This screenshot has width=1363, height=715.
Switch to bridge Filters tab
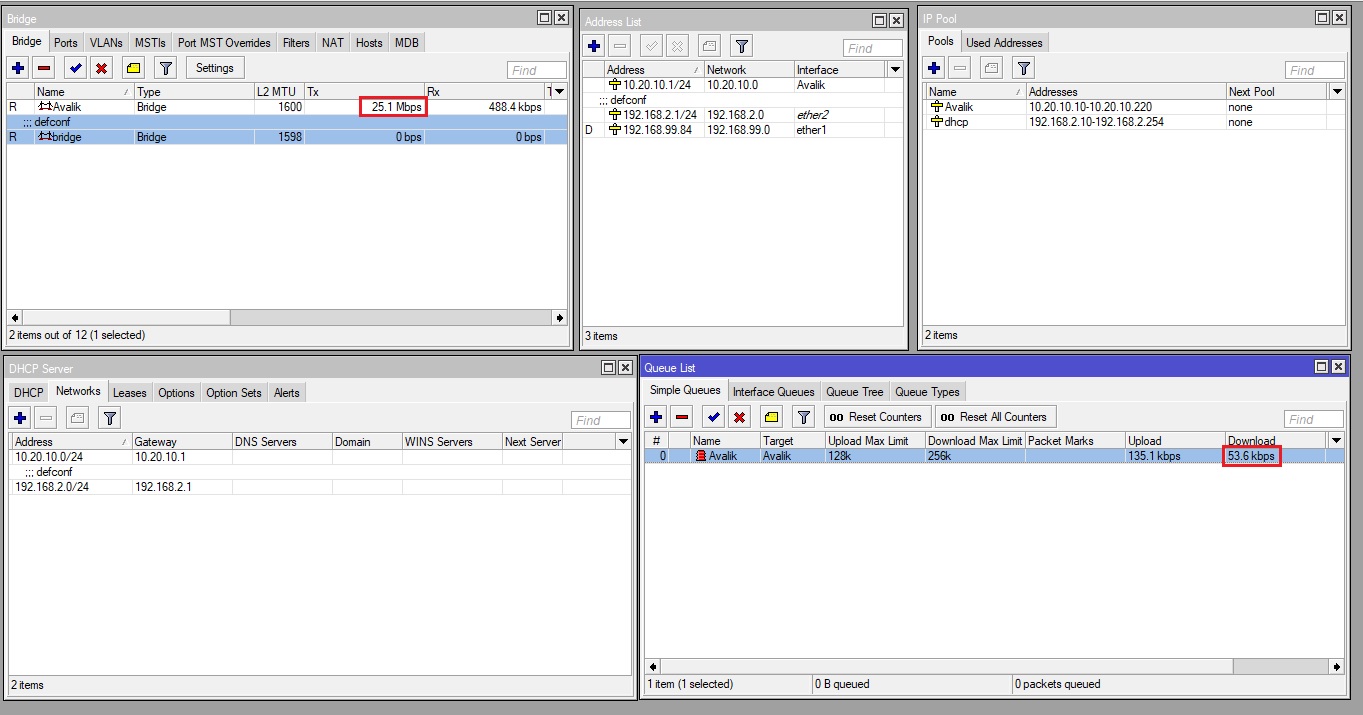point(296,43)
